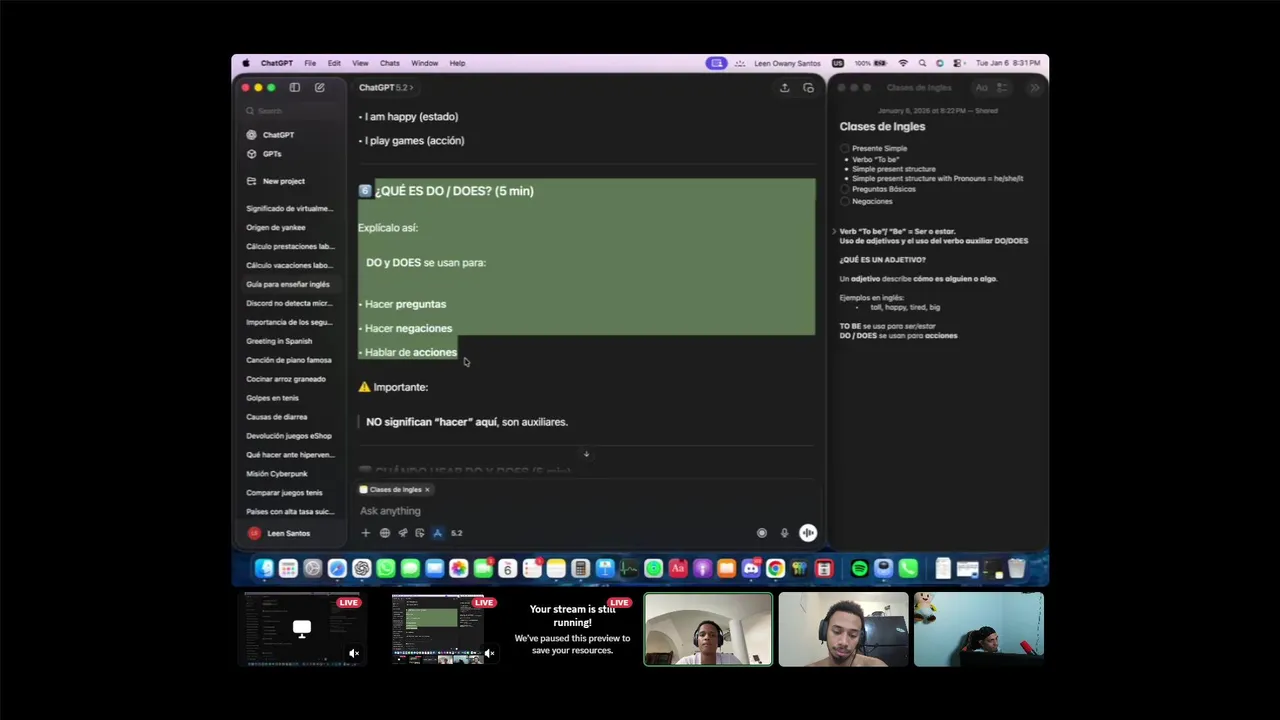Screen dimensions: 1280x720
Task: Open Trash in the dock
Action: pyautogui.click(x=1016, y=569)
